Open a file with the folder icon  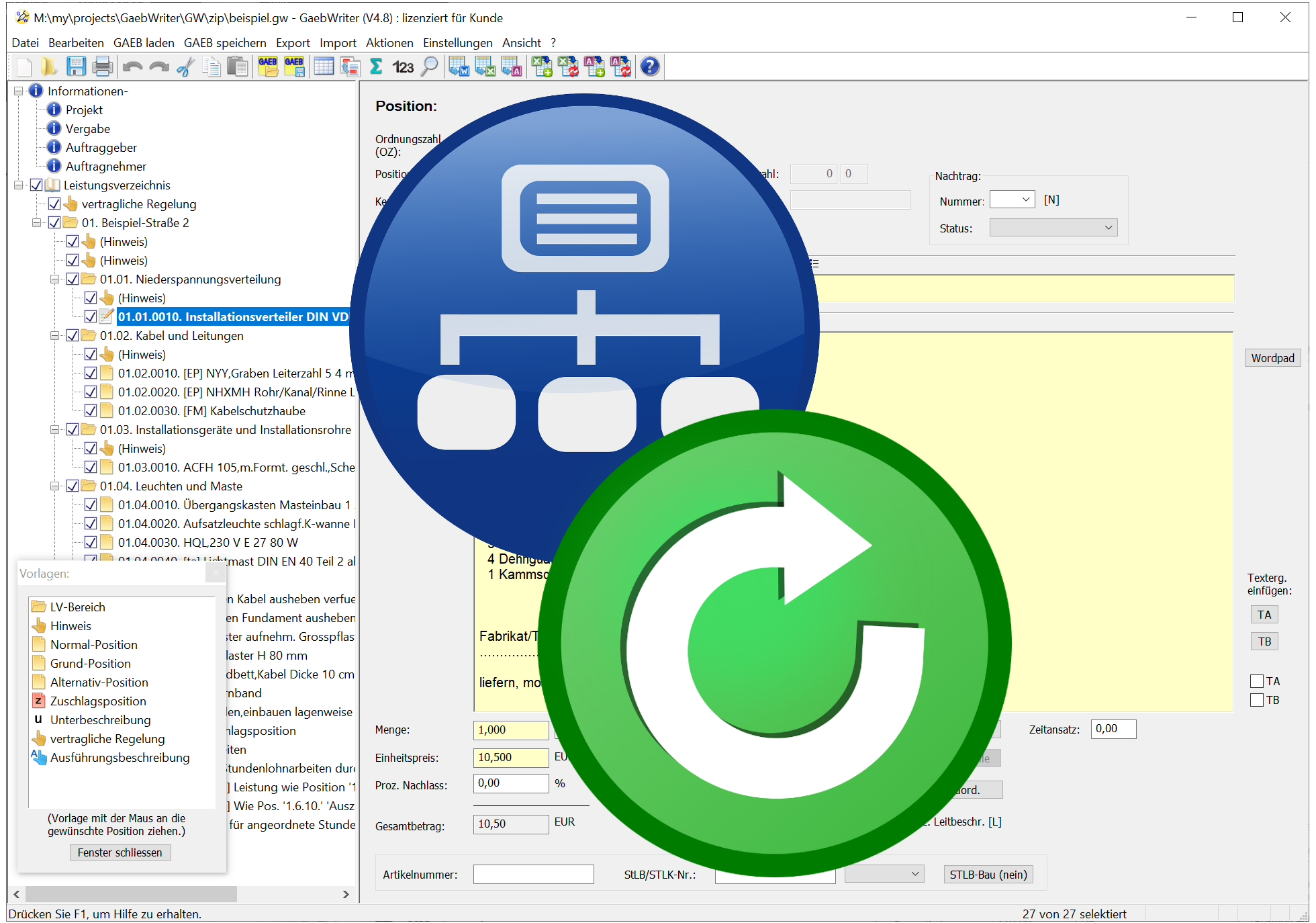(x=49, y=67)
